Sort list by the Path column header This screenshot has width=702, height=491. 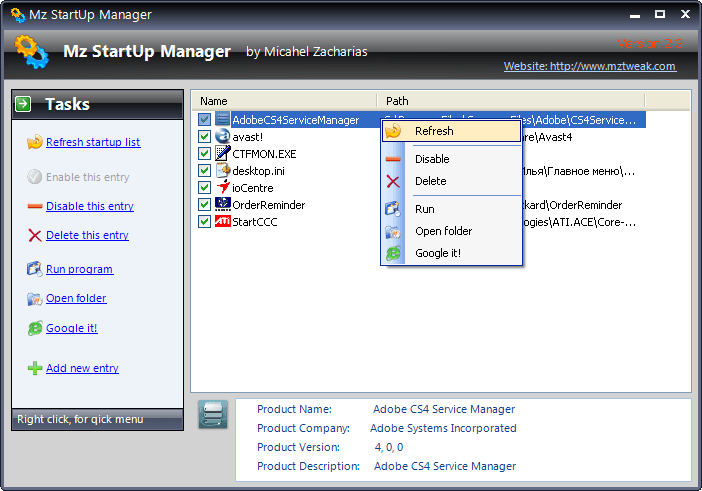pos(510,101)
